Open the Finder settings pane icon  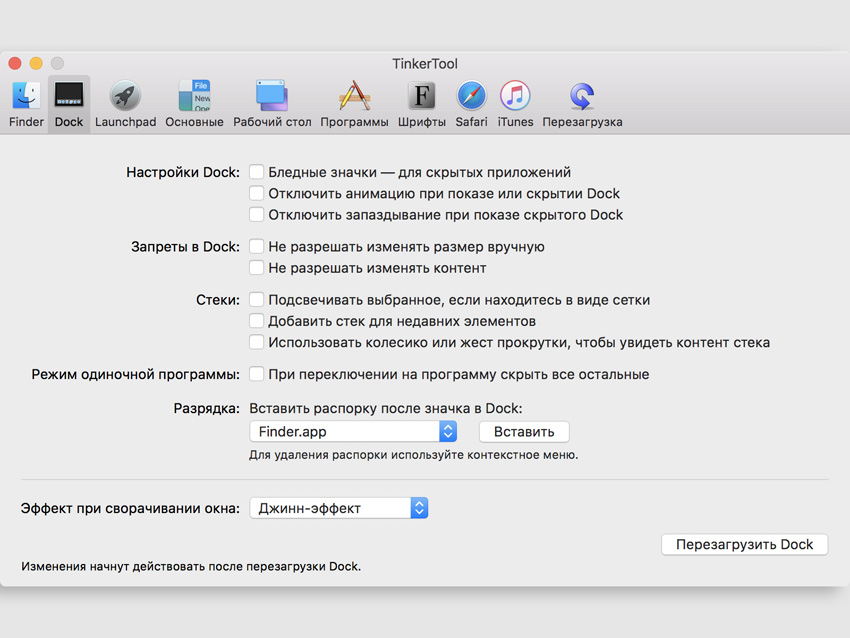(26, 97)
